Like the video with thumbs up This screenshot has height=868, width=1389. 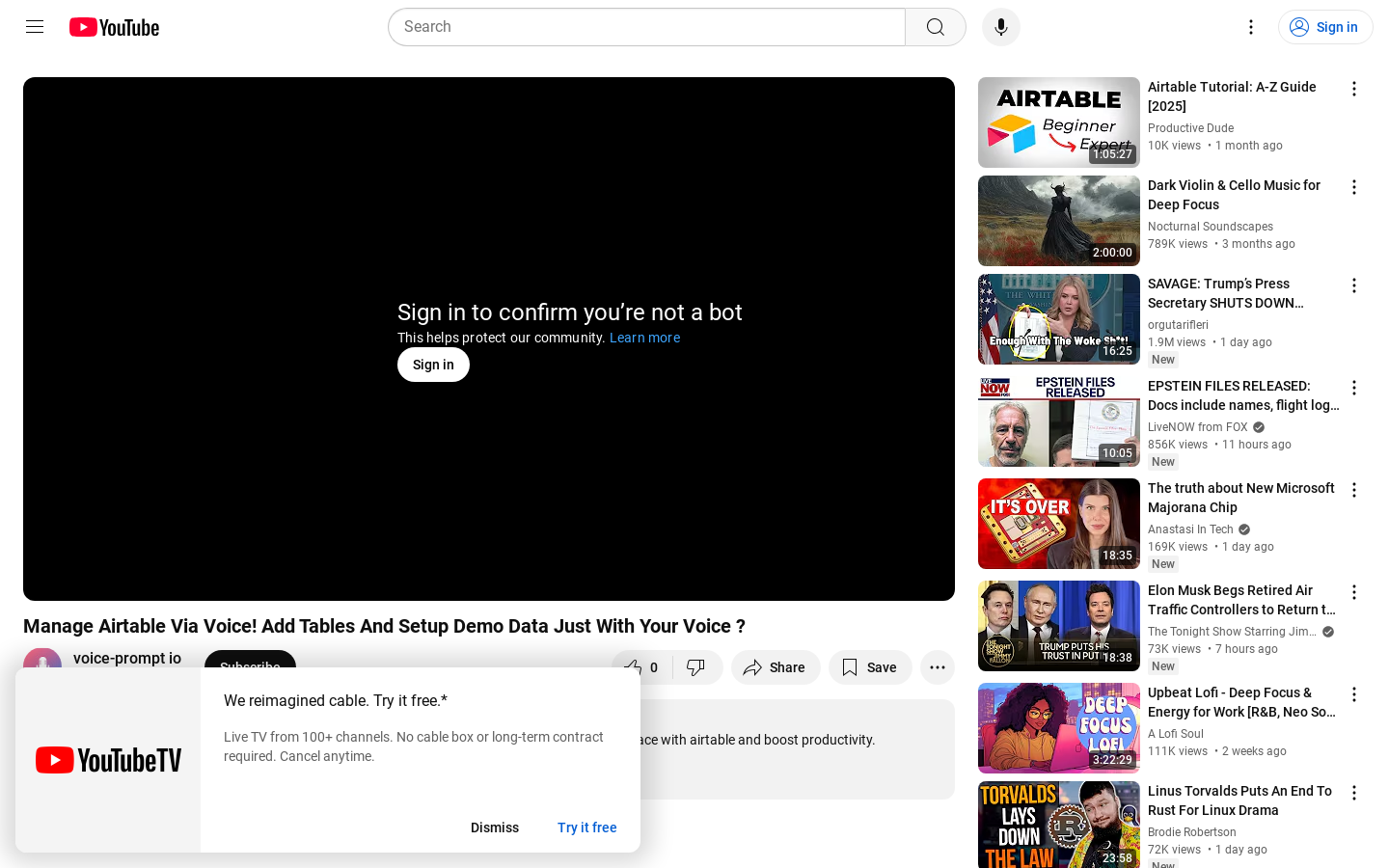pos(642,667)
